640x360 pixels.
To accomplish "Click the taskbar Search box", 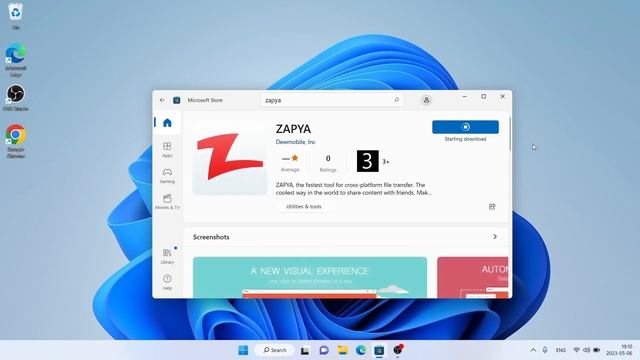I will [x=274, y=350].
